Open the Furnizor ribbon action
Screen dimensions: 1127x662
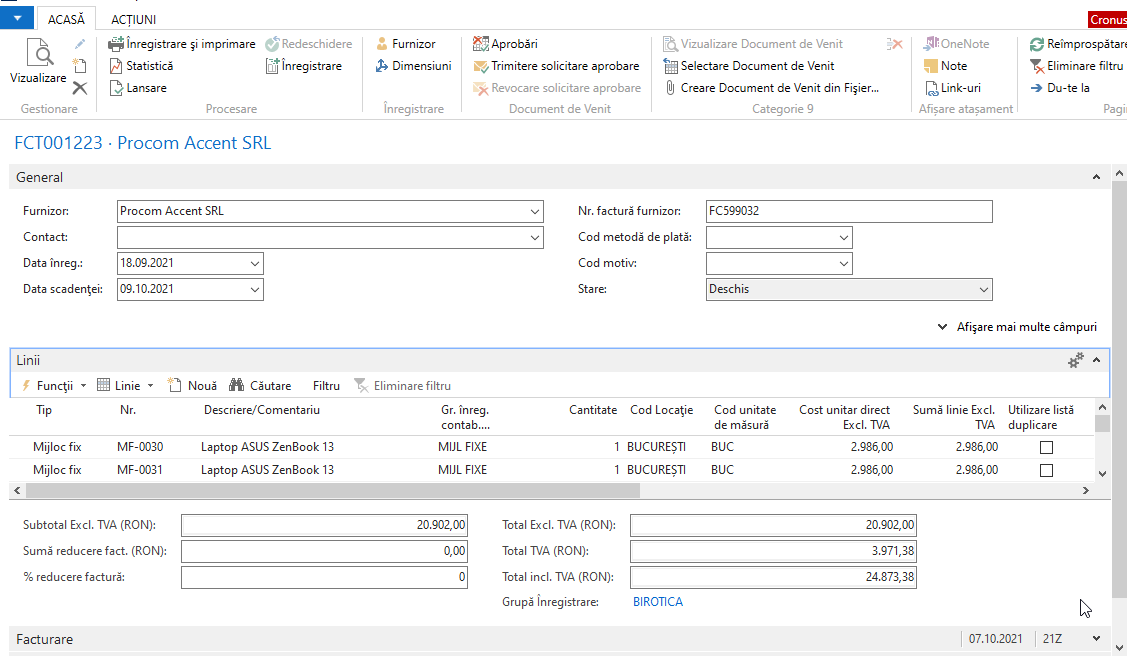coord(405,44)
